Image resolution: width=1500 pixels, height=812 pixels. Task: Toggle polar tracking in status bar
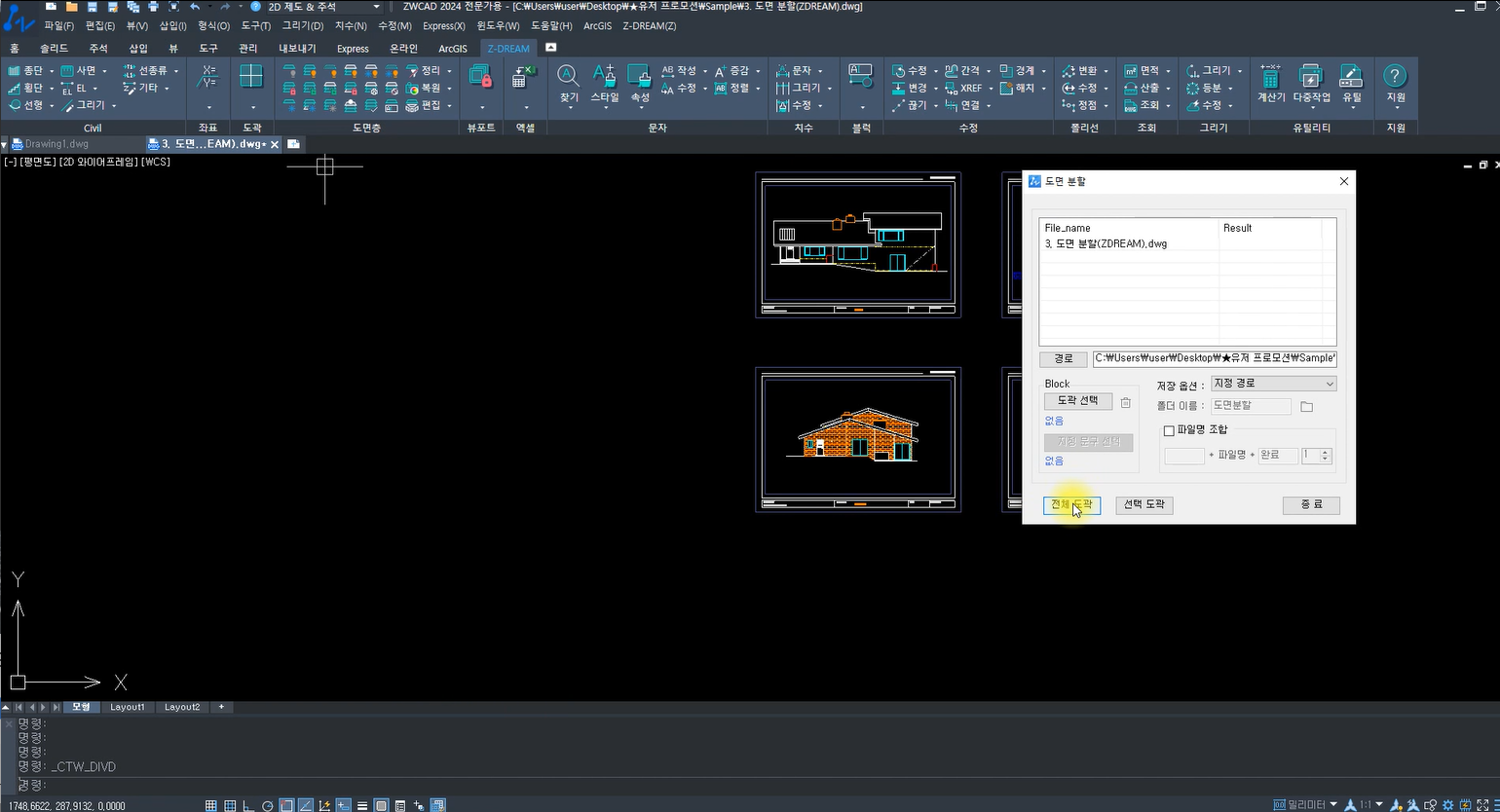268,805
